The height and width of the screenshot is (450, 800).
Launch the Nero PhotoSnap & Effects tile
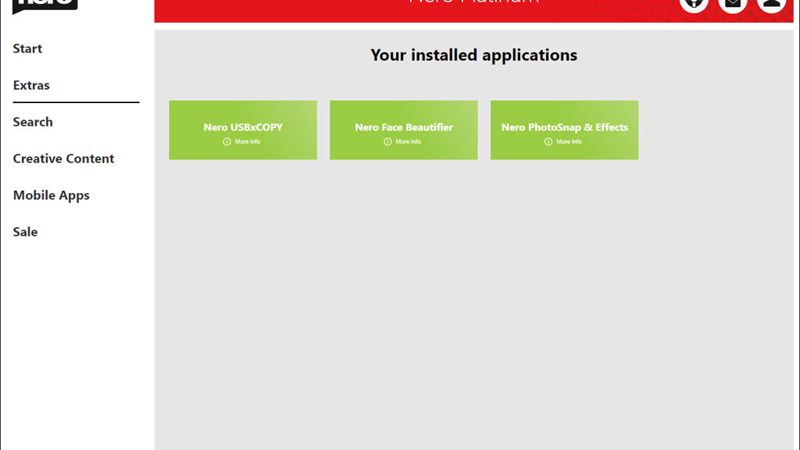pos(564,130)
